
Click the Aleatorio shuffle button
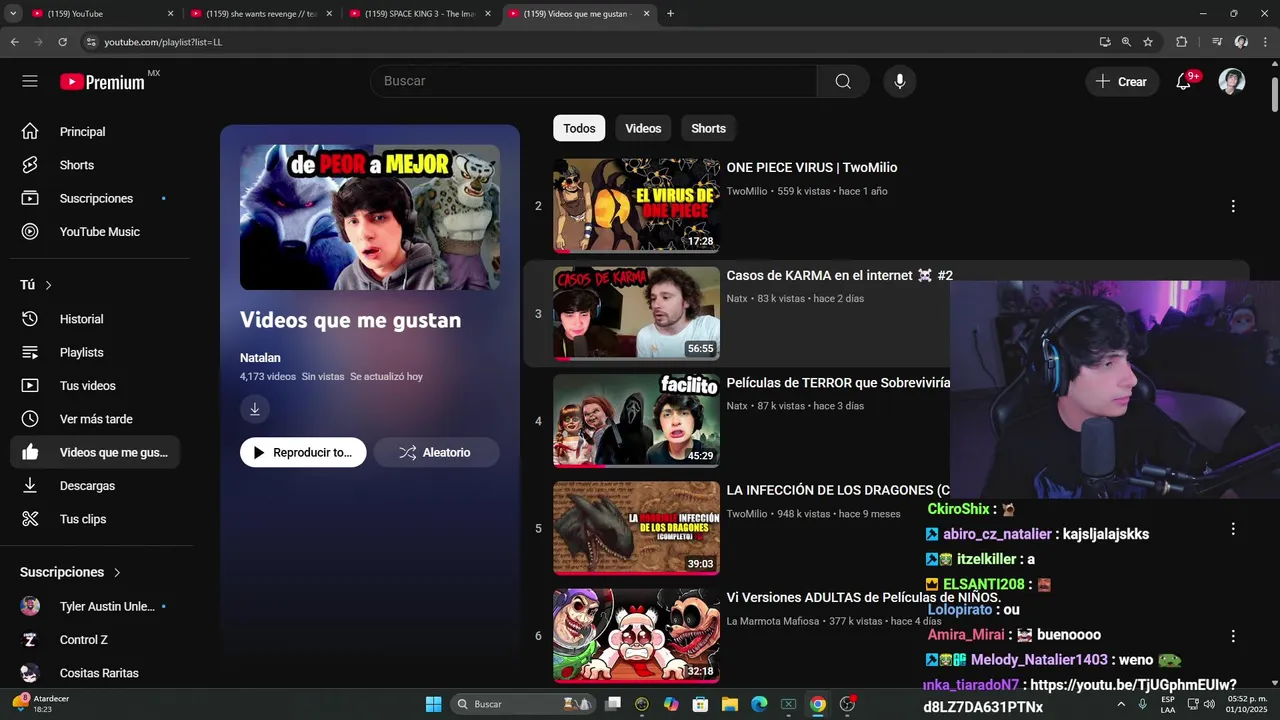pyautogui.click(x=436, y=452)
